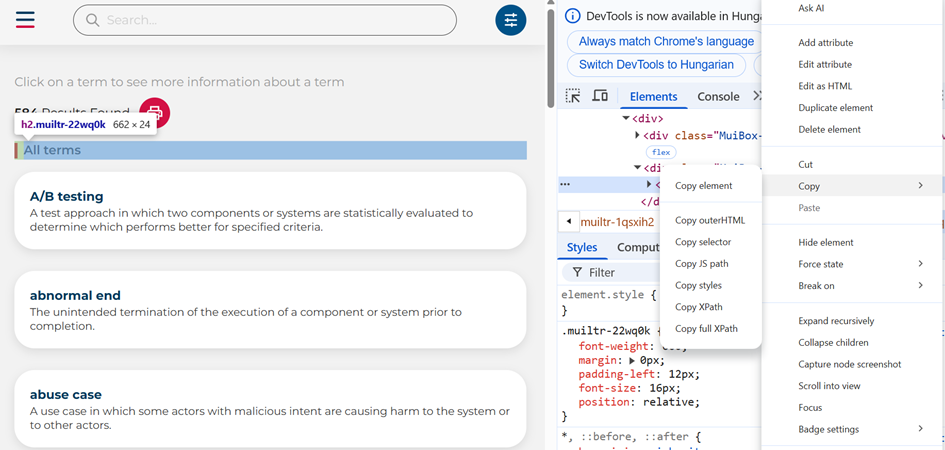Click the three-dots icon beside the selected node
Image resolution: width=945 pixels, height=450 pixels.
tap(565, 184)
